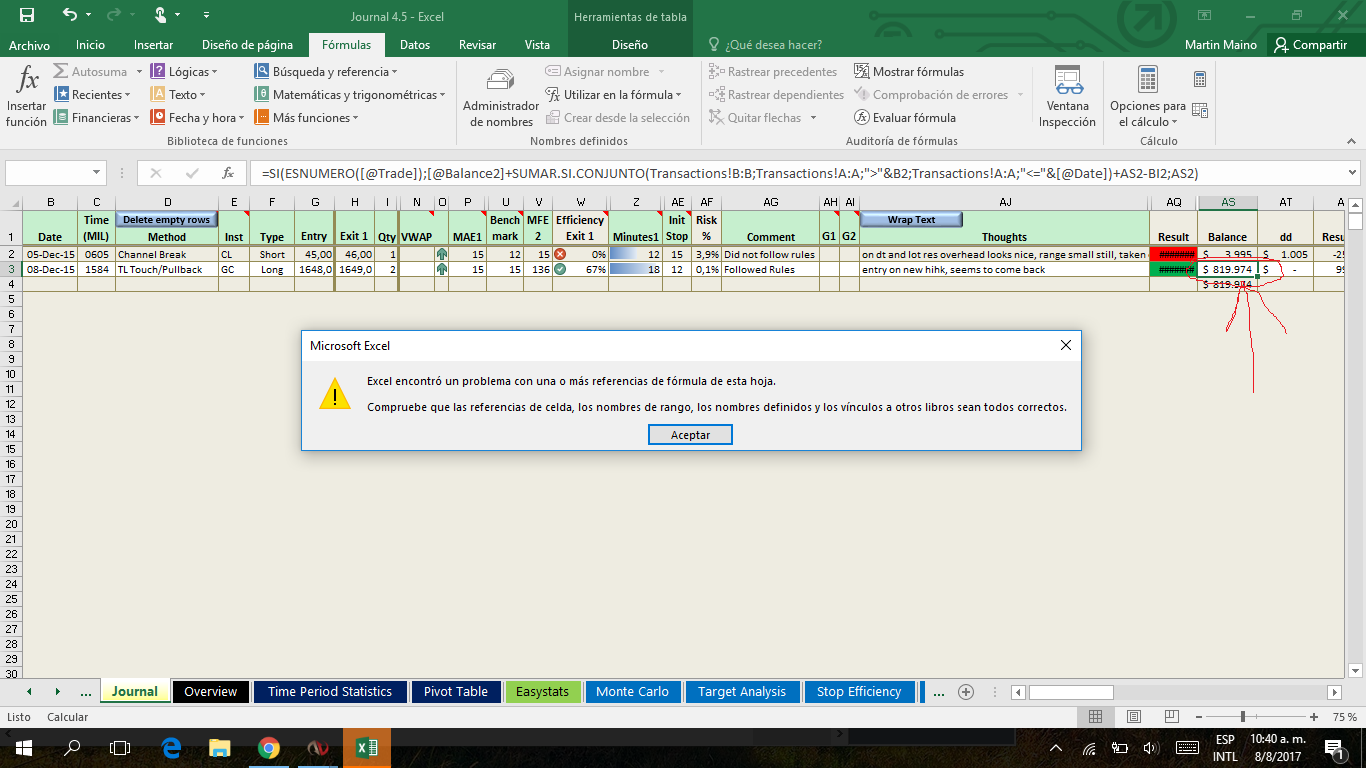
Task: Select the cell containing TL Touch/Pullback
Action: pyautogui.click(x=167, y=270)
